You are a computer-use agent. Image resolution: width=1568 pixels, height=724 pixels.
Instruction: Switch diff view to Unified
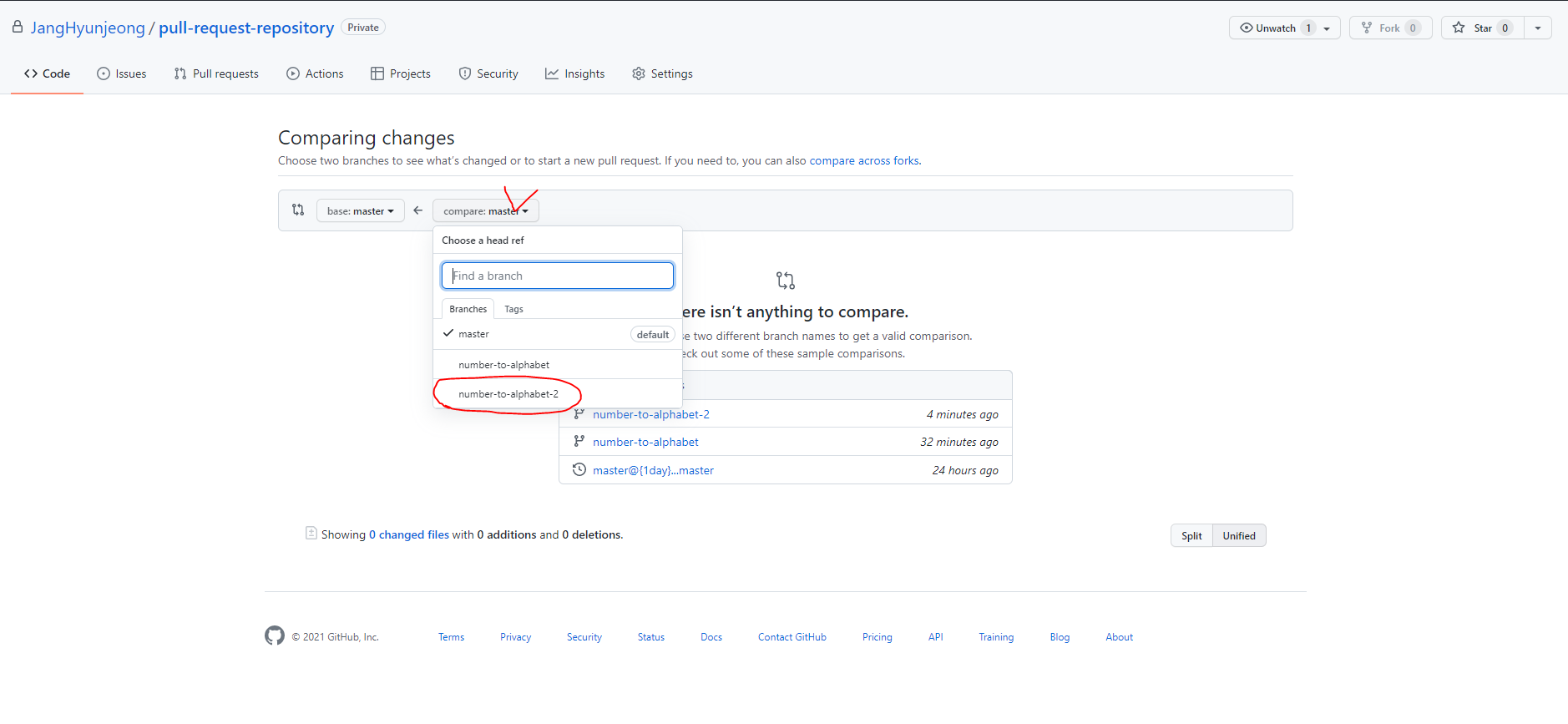pos(1239,536)
